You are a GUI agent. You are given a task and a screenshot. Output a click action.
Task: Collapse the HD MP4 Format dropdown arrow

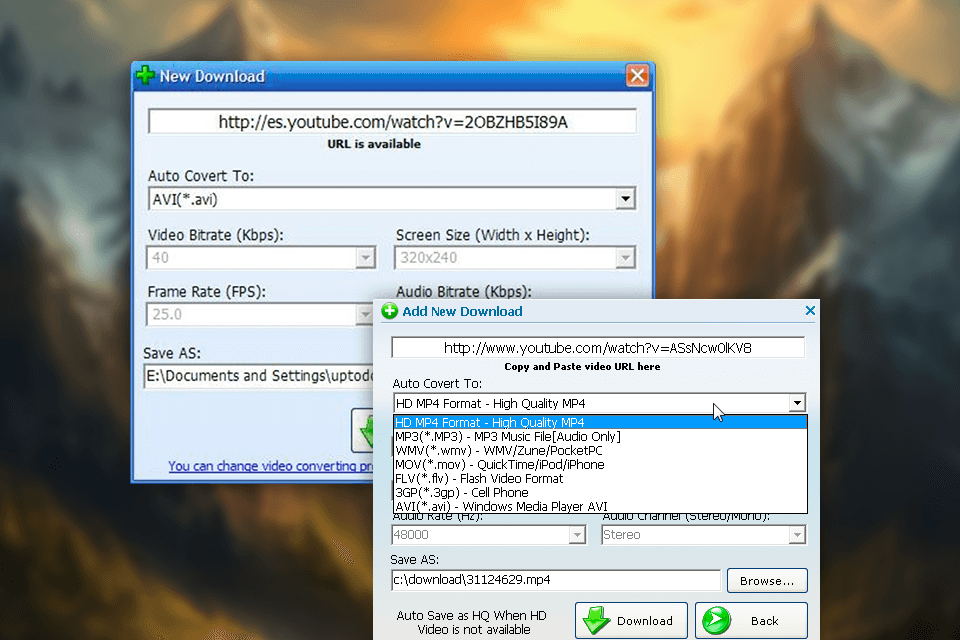pos(797,403)
